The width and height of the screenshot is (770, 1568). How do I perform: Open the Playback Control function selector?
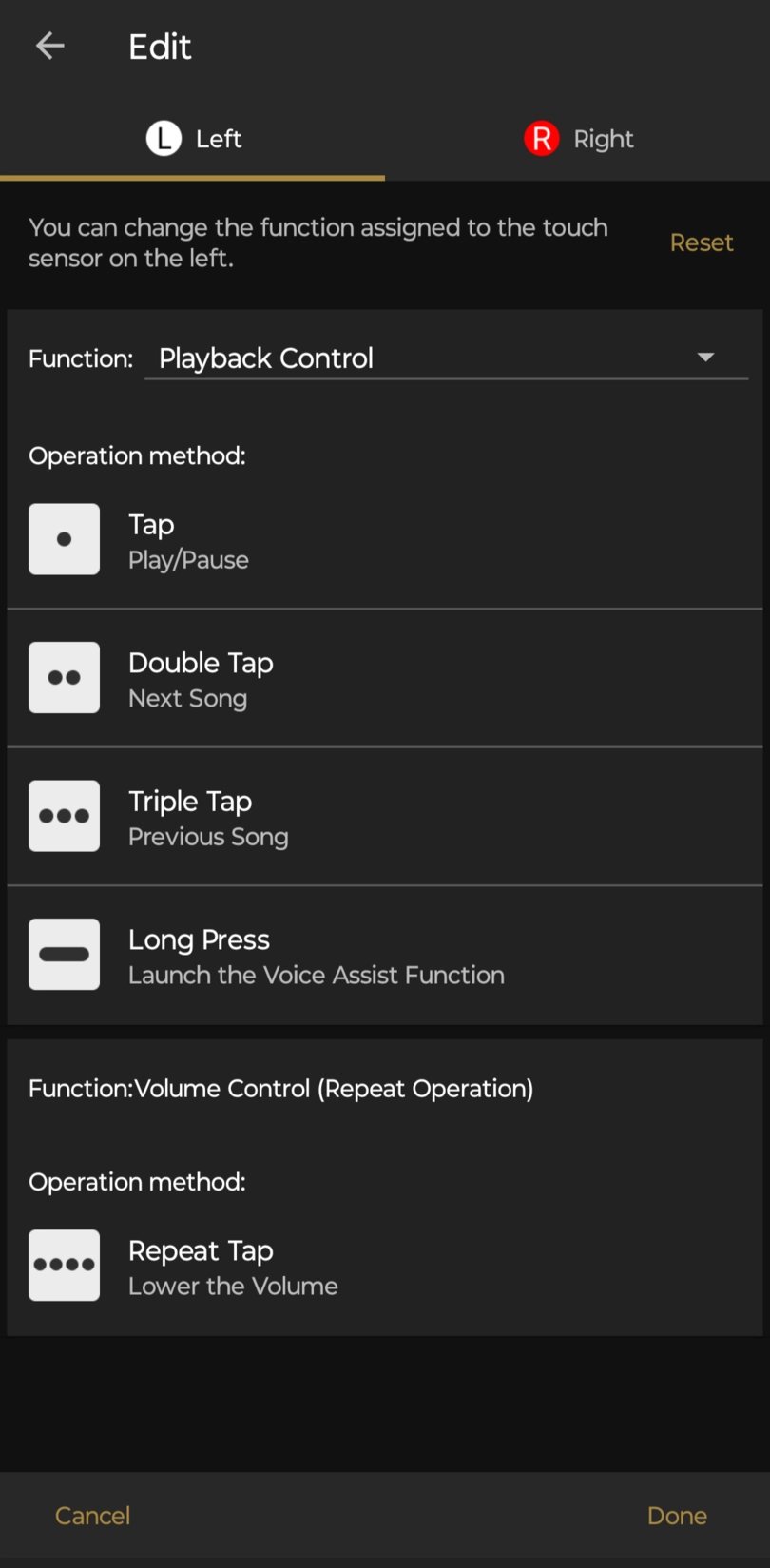click(418, 358)
